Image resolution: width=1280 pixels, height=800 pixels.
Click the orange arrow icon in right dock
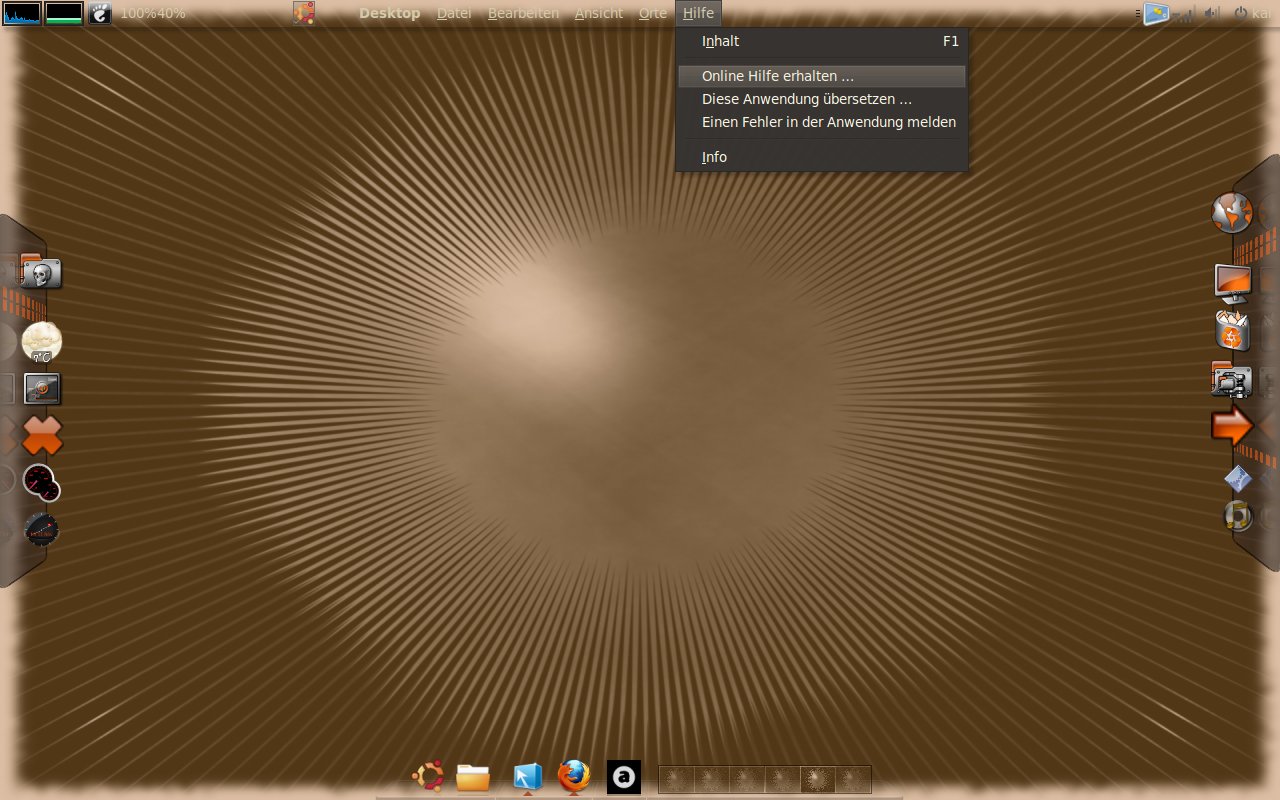pyautogui.click(x=1232, y=427)
